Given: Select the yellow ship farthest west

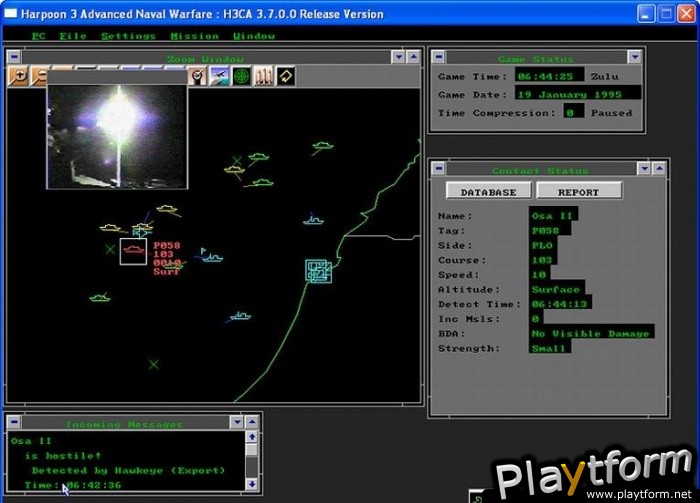Looking at the screenshot, I should [x=110, y=228].
